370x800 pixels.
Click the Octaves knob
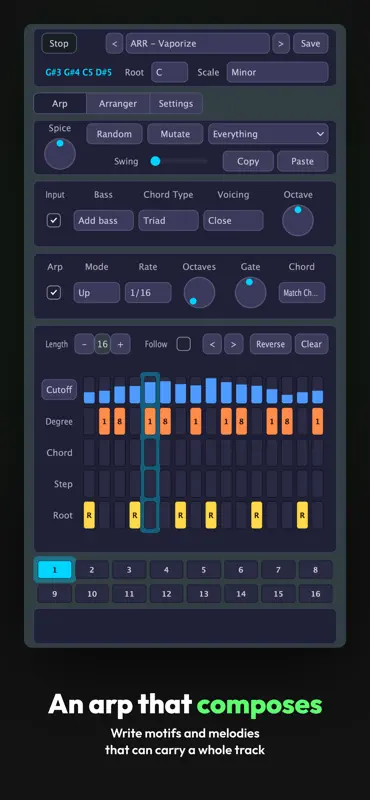[199, 292]
